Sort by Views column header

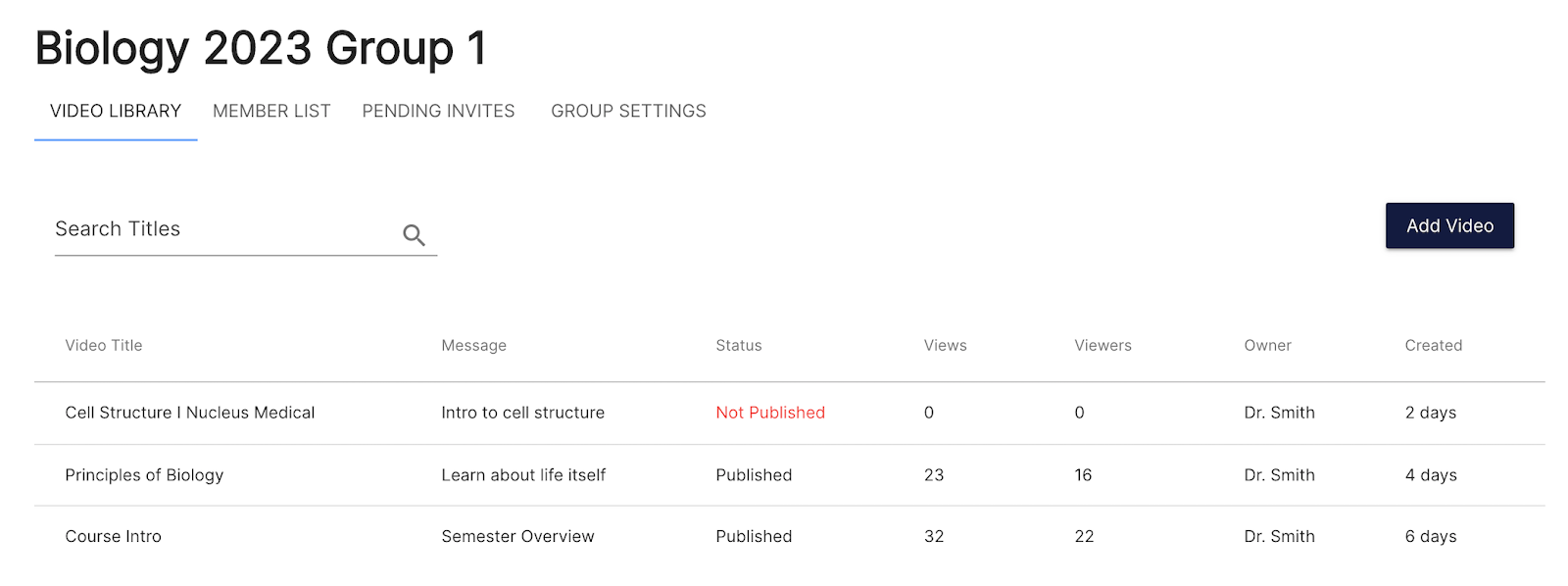945,346
